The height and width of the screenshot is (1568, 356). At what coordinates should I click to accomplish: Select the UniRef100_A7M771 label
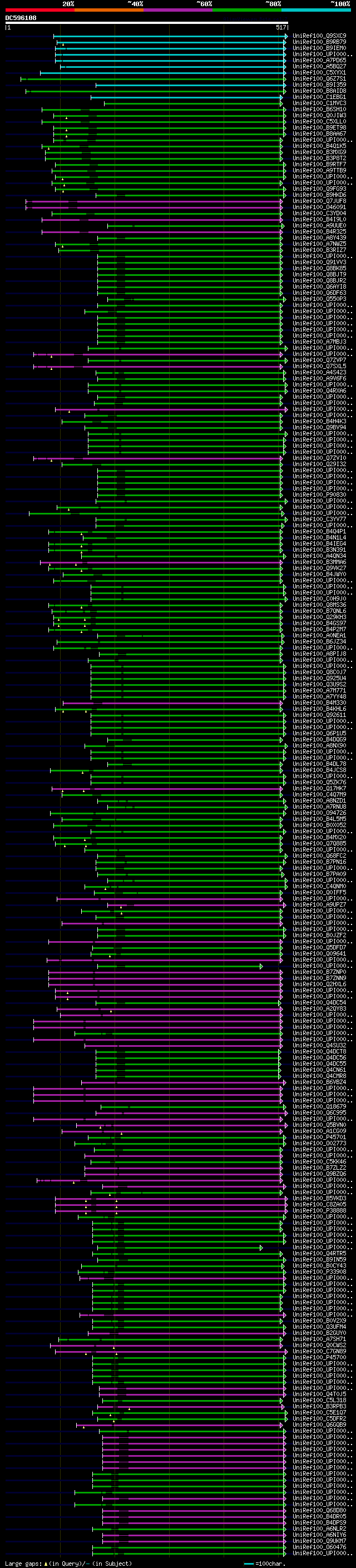[x=319, y=690]
